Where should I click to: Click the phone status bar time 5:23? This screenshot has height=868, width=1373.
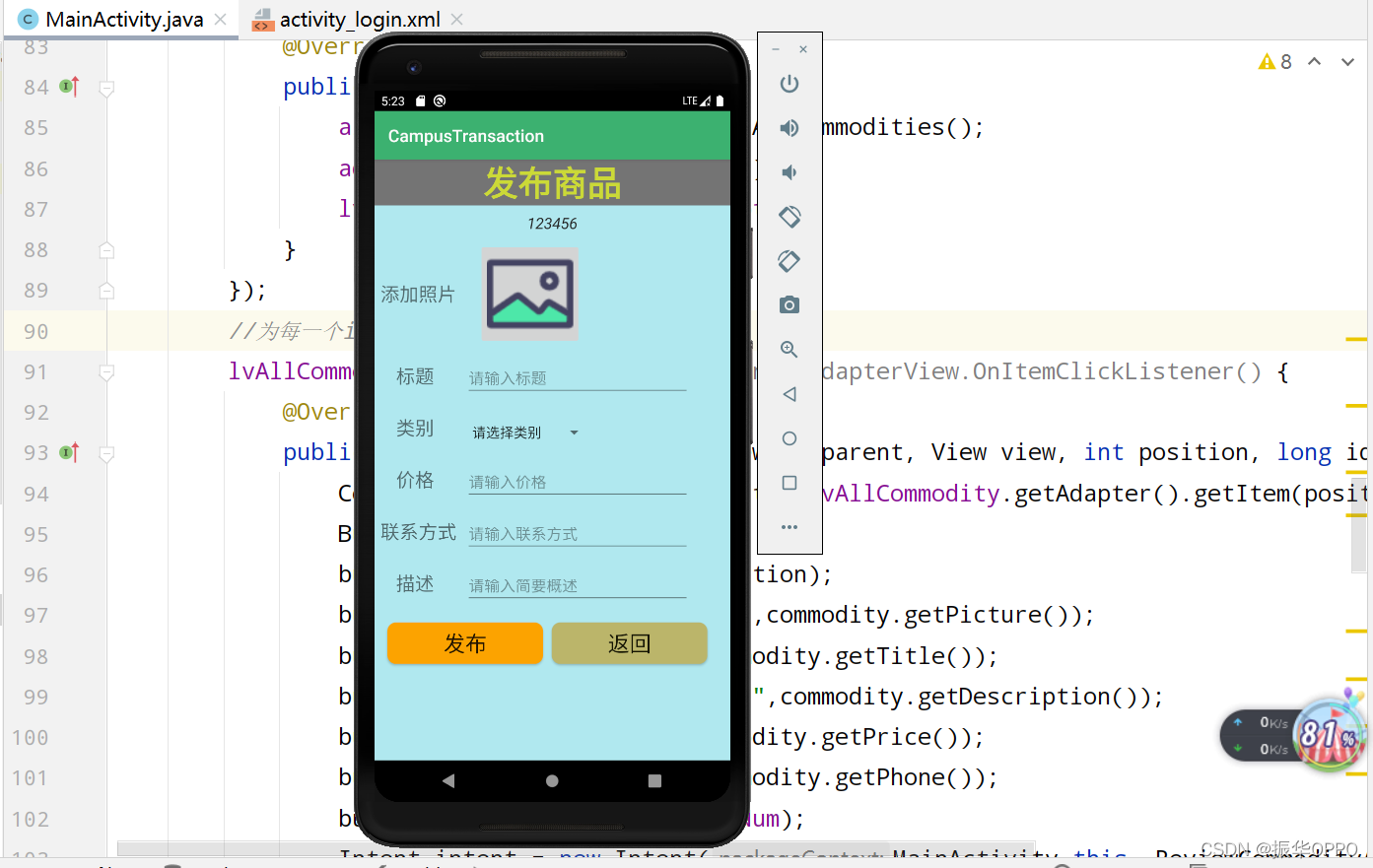coord(392,101)
